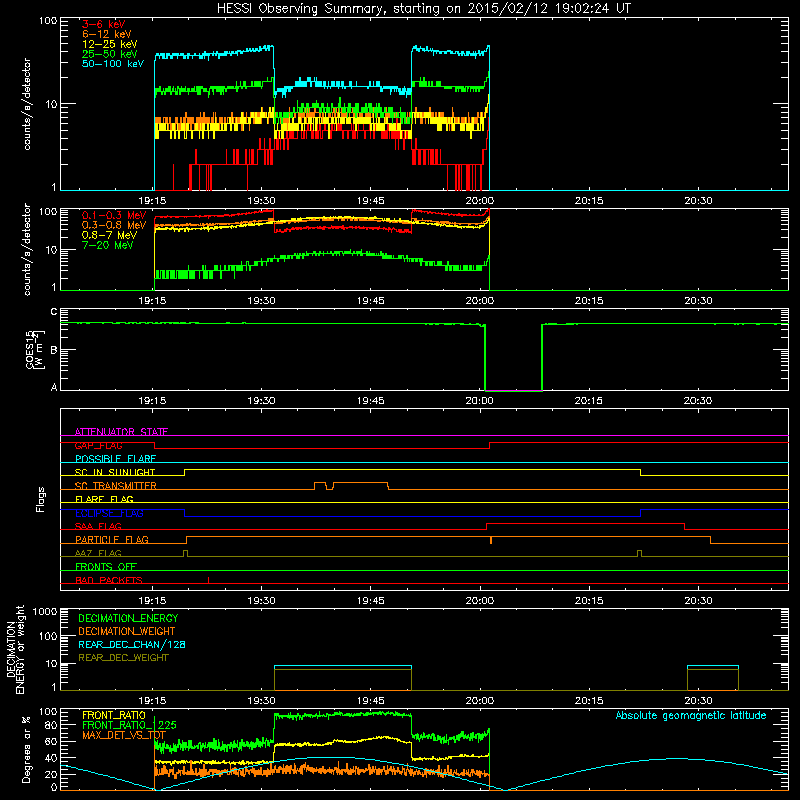Select the MAX_DET_VS_TOT legend label
Viewport: 800px width, 800px height.
[x=124, y=735]
